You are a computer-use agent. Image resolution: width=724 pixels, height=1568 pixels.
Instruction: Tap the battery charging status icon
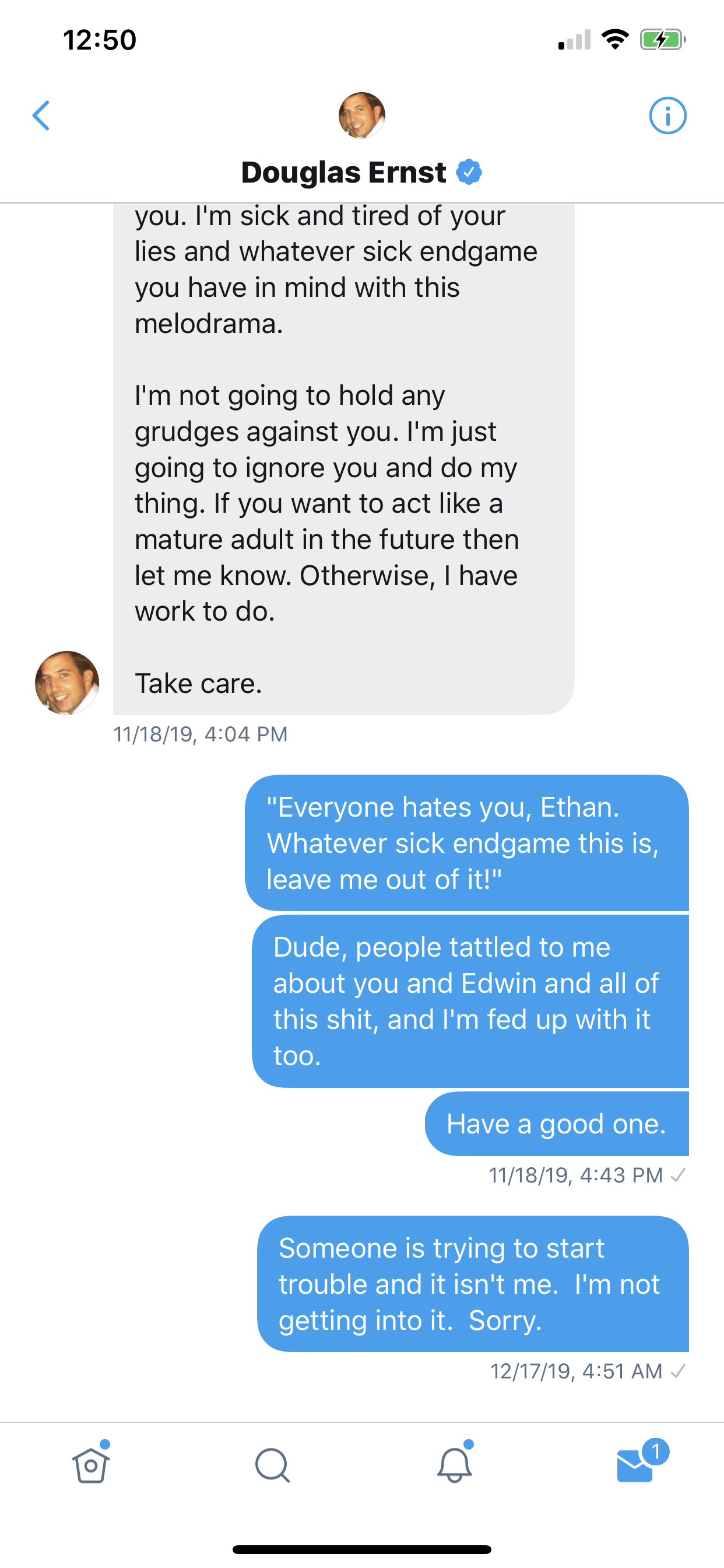(663, 40)
